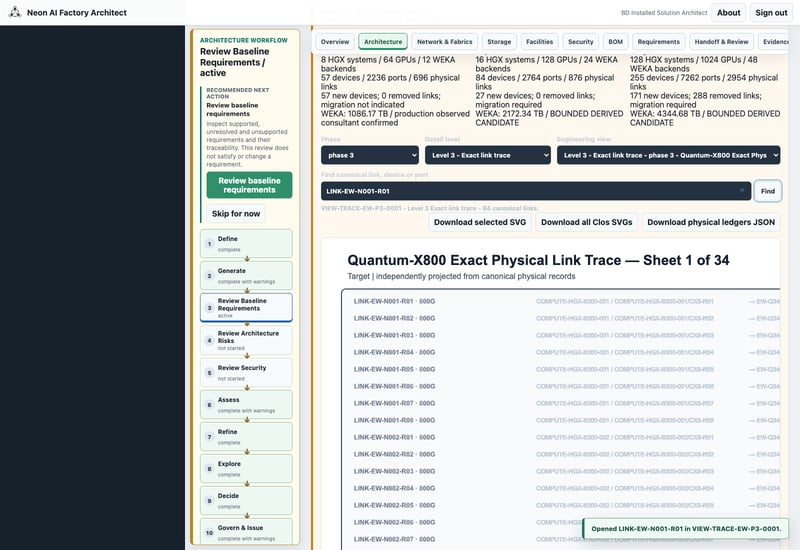Select workflow step 1 Define
The image size is (800, 550).
(x=246, y=243)
